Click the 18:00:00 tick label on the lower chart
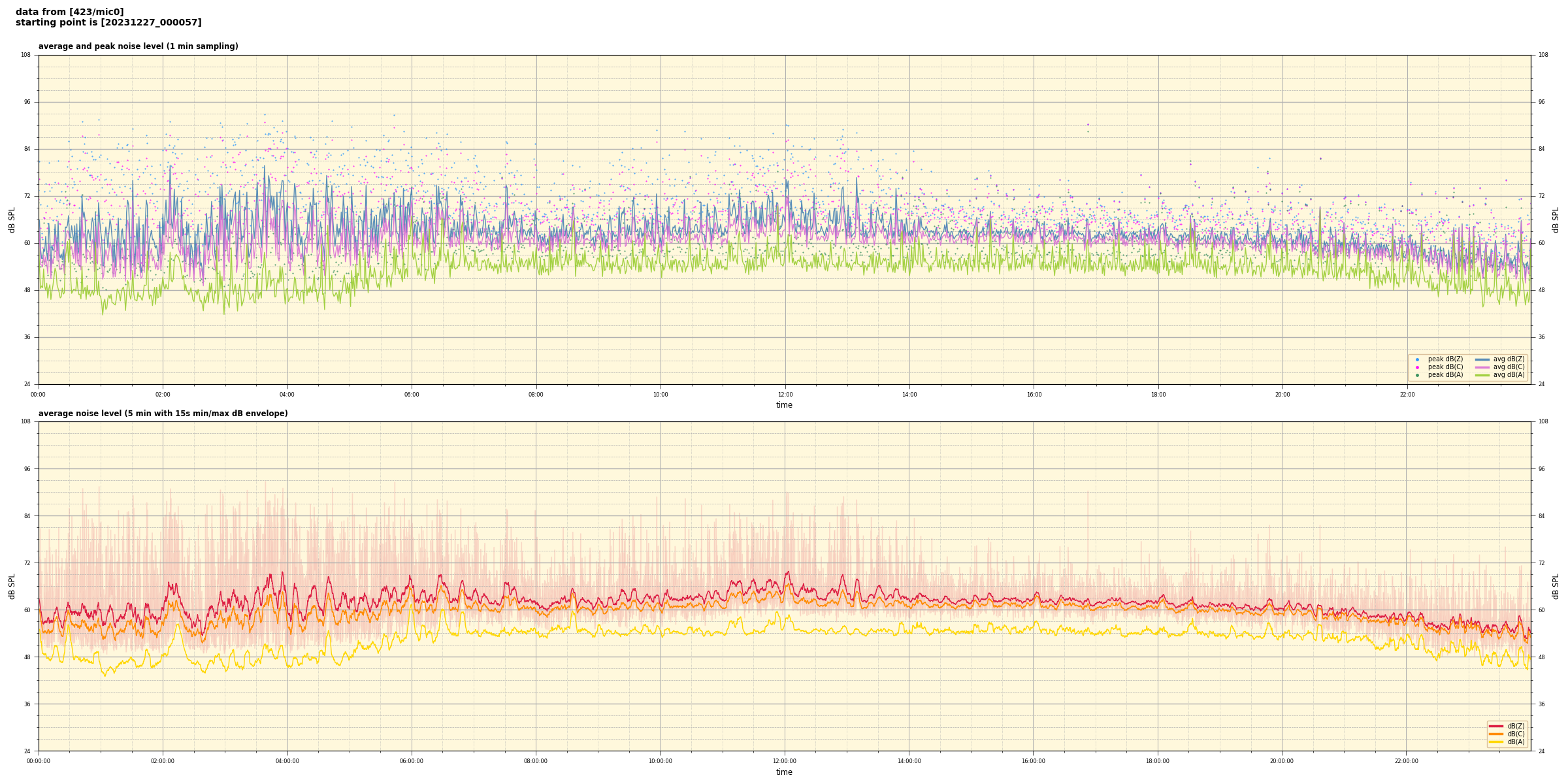The height and width of the screenshot is (784, 1568). click(1158, 761)
